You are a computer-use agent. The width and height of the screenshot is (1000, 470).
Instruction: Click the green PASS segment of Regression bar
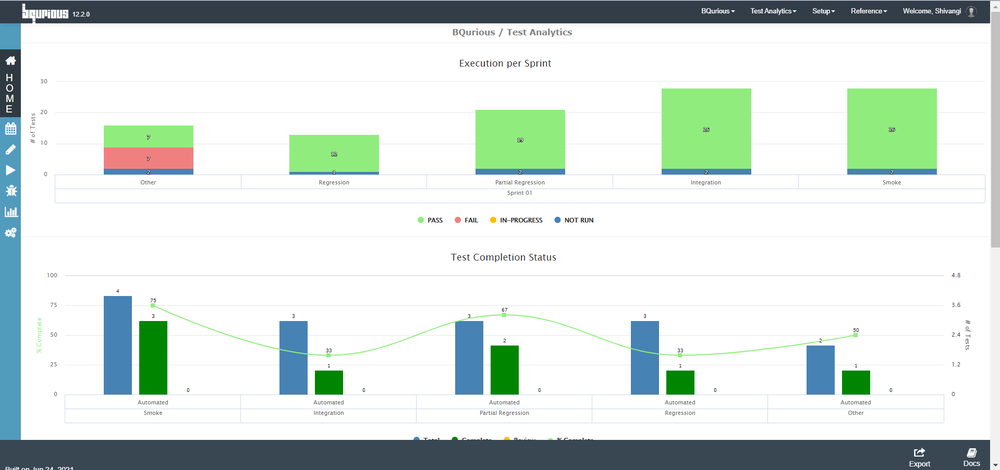[334, 153]
